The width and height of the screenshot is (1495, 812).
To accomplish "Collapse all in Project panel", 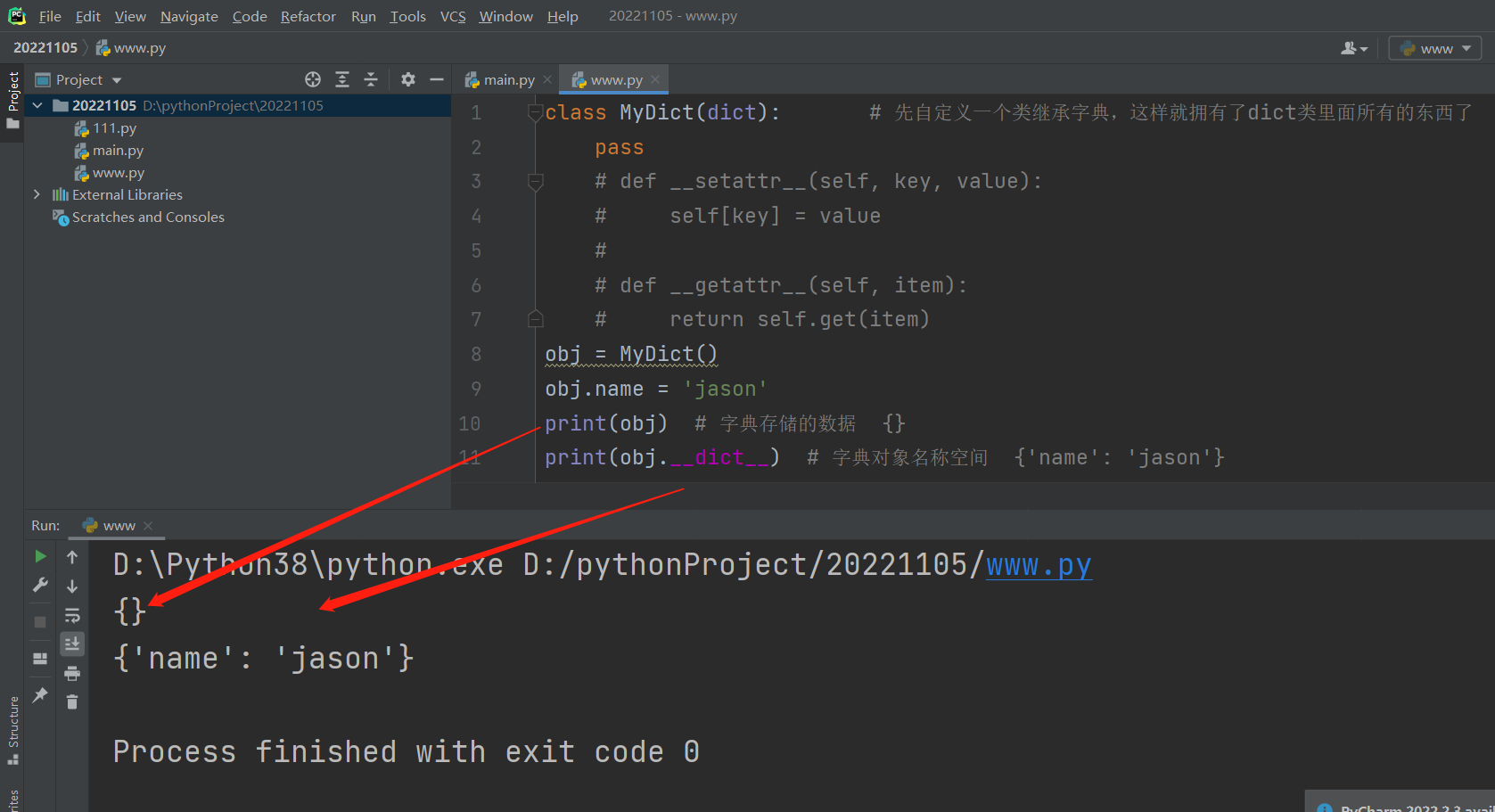I will tap(371, 79).
